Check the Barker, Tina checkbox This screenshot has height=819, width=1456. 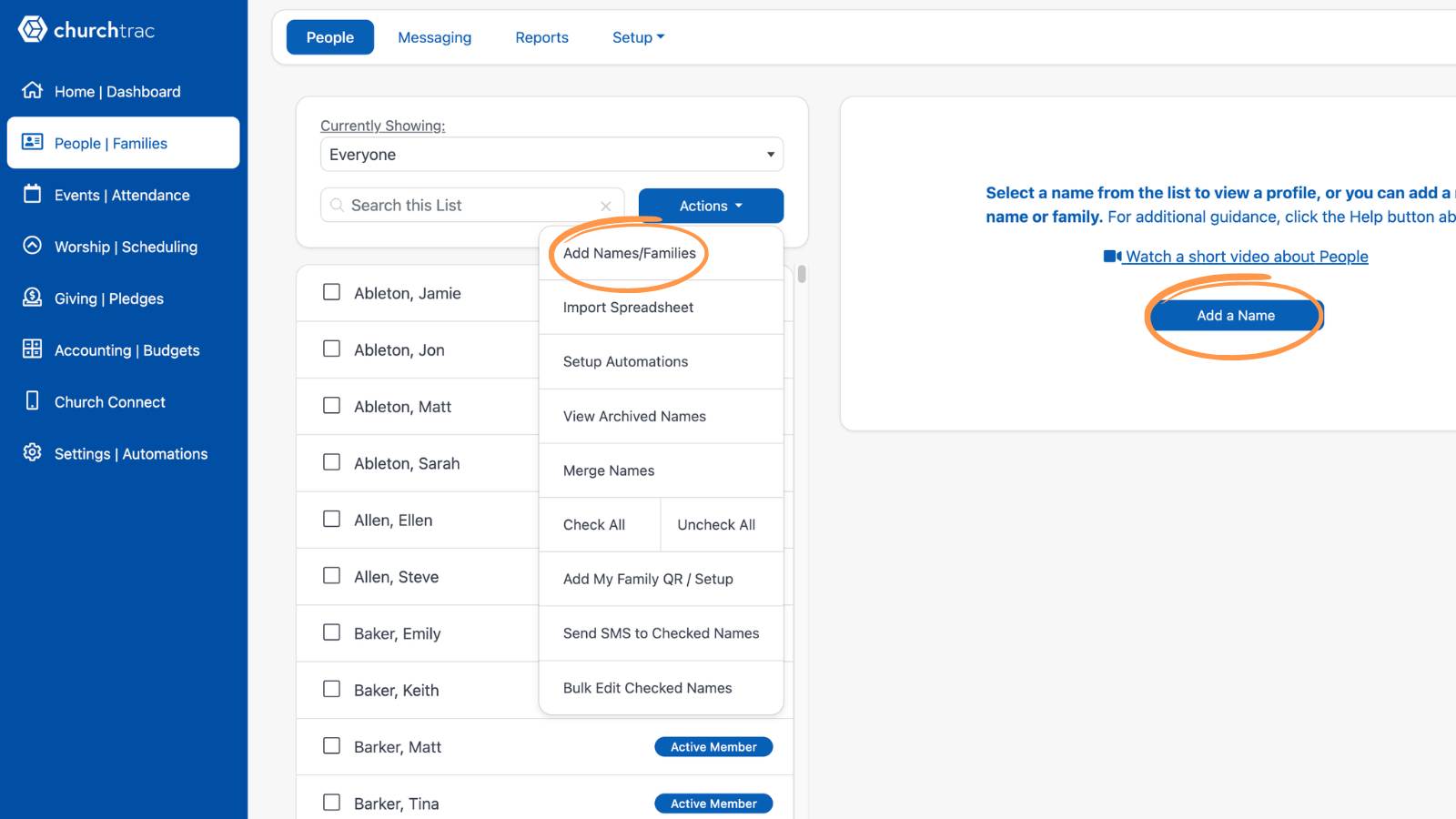pos(332,803)
